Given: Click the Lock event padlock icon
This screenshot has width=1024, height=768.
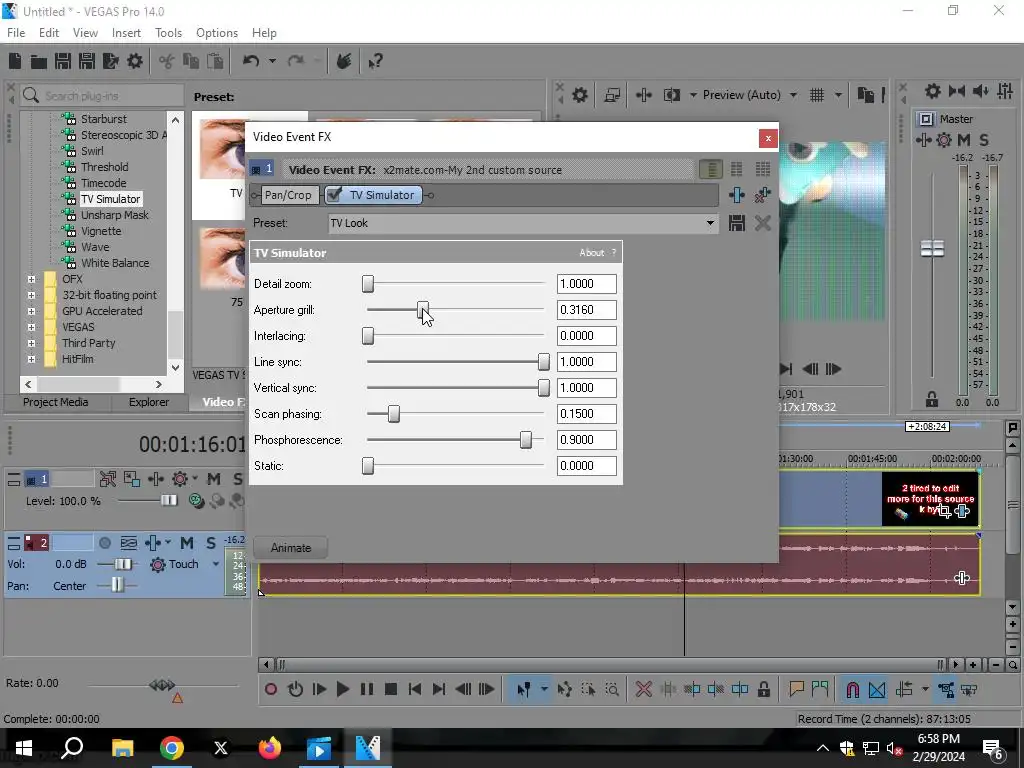Looking at the screenshot, I should coord(763,689).
